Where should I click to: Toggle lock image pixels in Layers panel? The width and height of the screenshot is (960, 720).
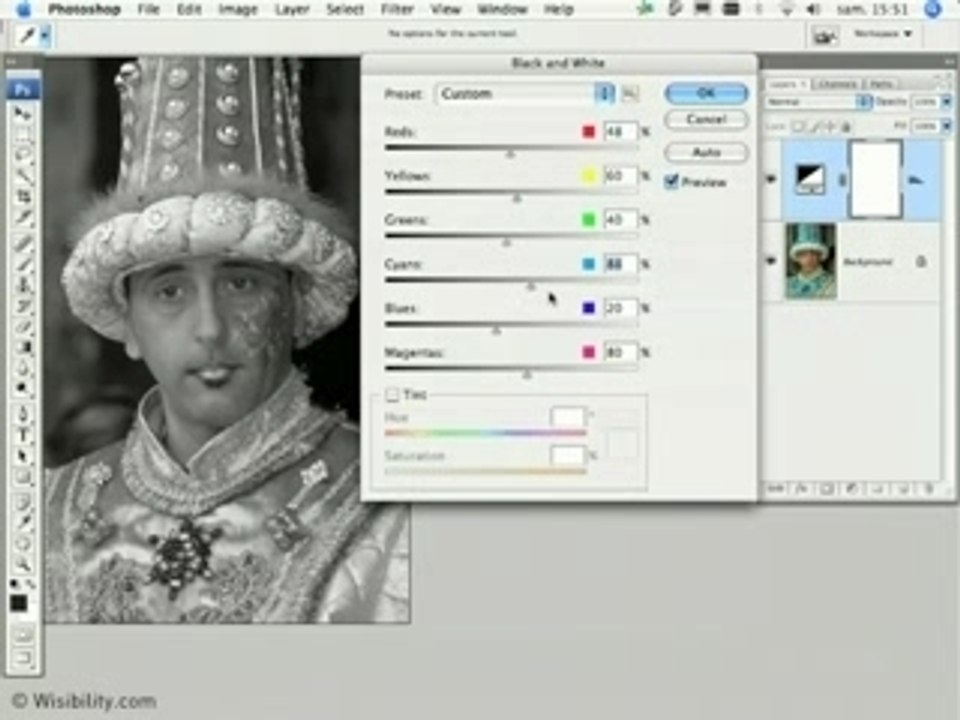tap(814, 127)
